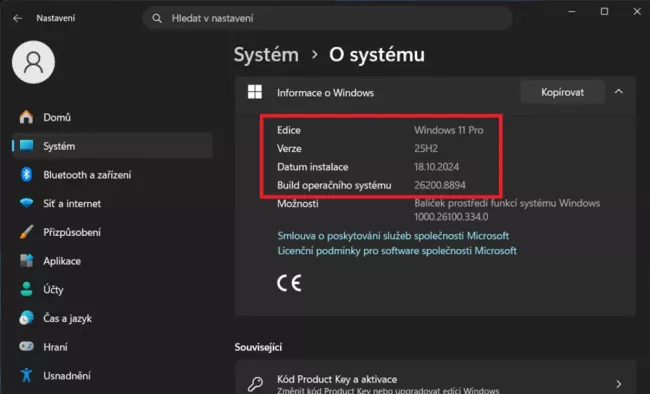Click the Účty person icon
The width and height of the screenshot is (650, 394).
tap(27, 289)
